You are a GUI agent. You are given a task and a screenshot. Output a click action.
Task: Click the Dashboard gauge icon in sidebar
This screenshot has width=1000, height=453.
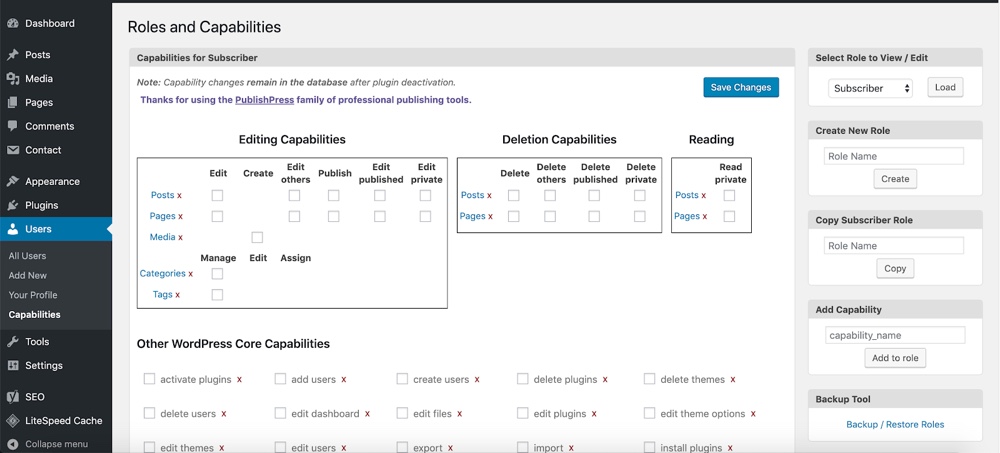(12, 24)
